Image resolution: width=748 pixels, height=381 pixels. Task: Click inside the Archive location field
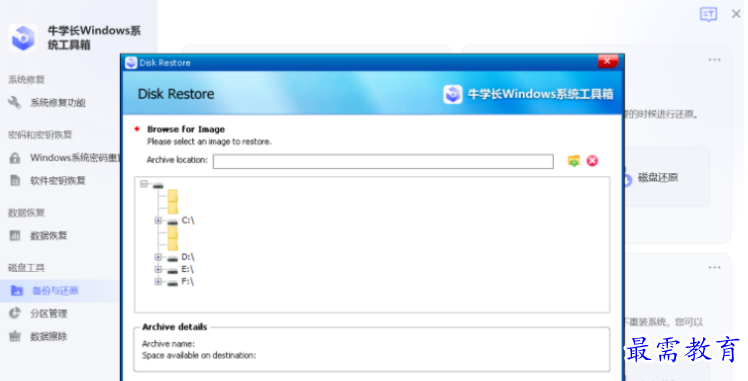point(383,161)
